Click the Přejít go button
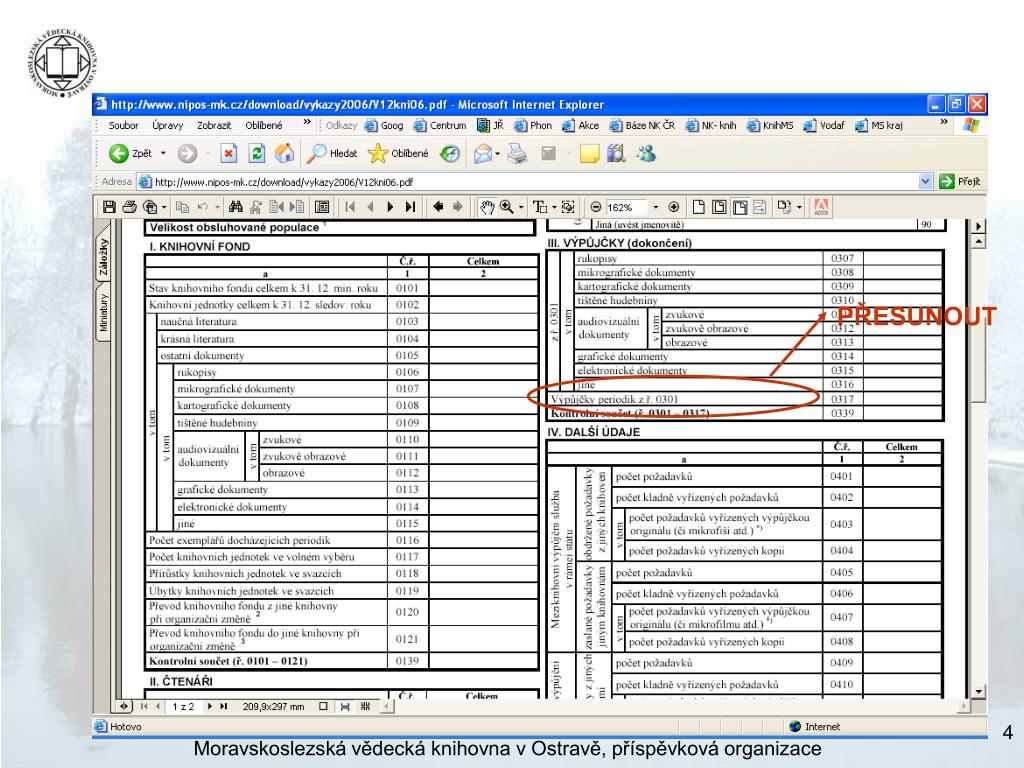Image resolution: width=1024 pixels, height=768 pixels. coord(960,182)
